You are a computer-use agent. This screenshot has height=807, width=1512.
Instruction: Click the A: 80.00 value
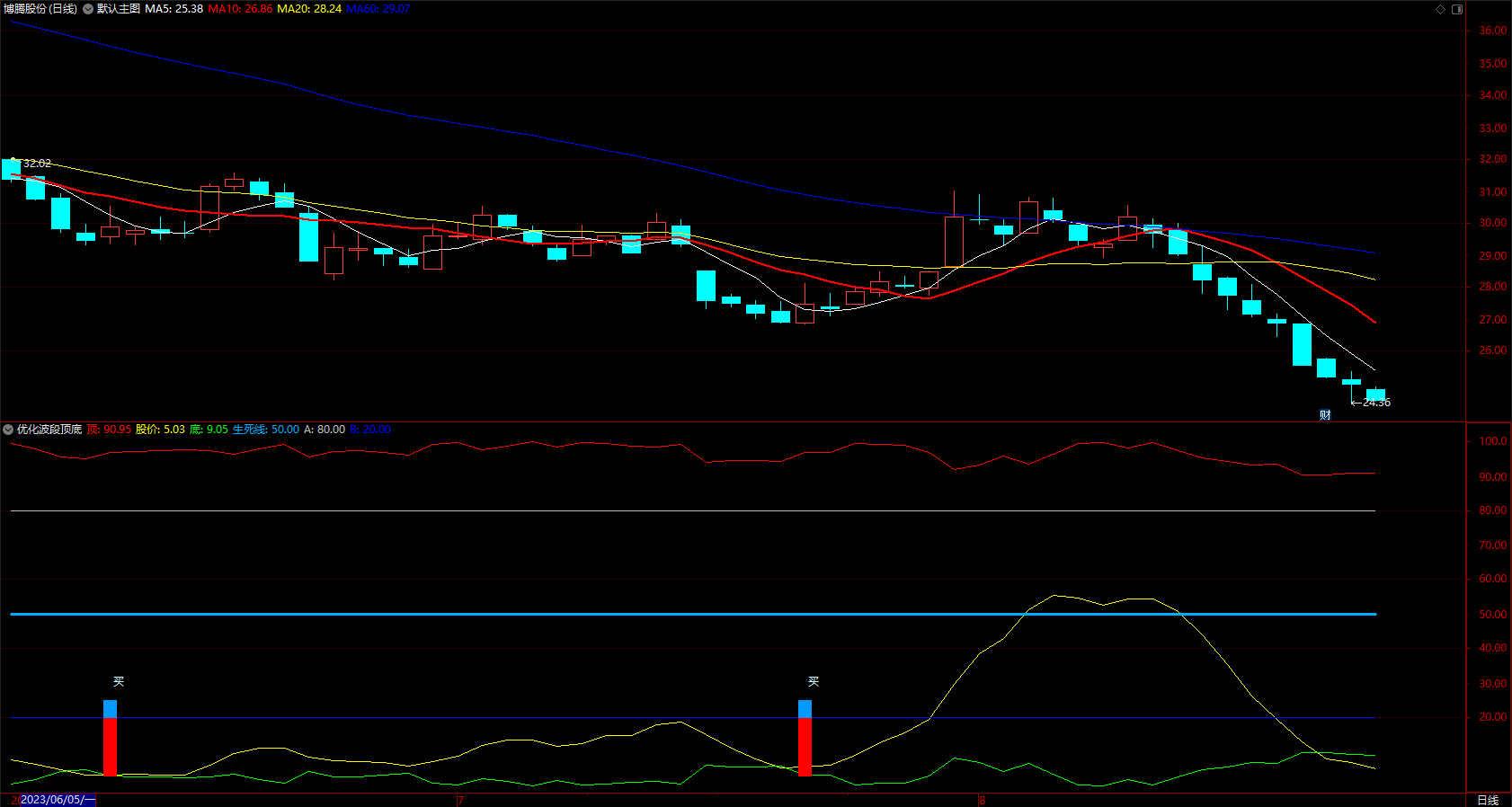tap(325, 430)
